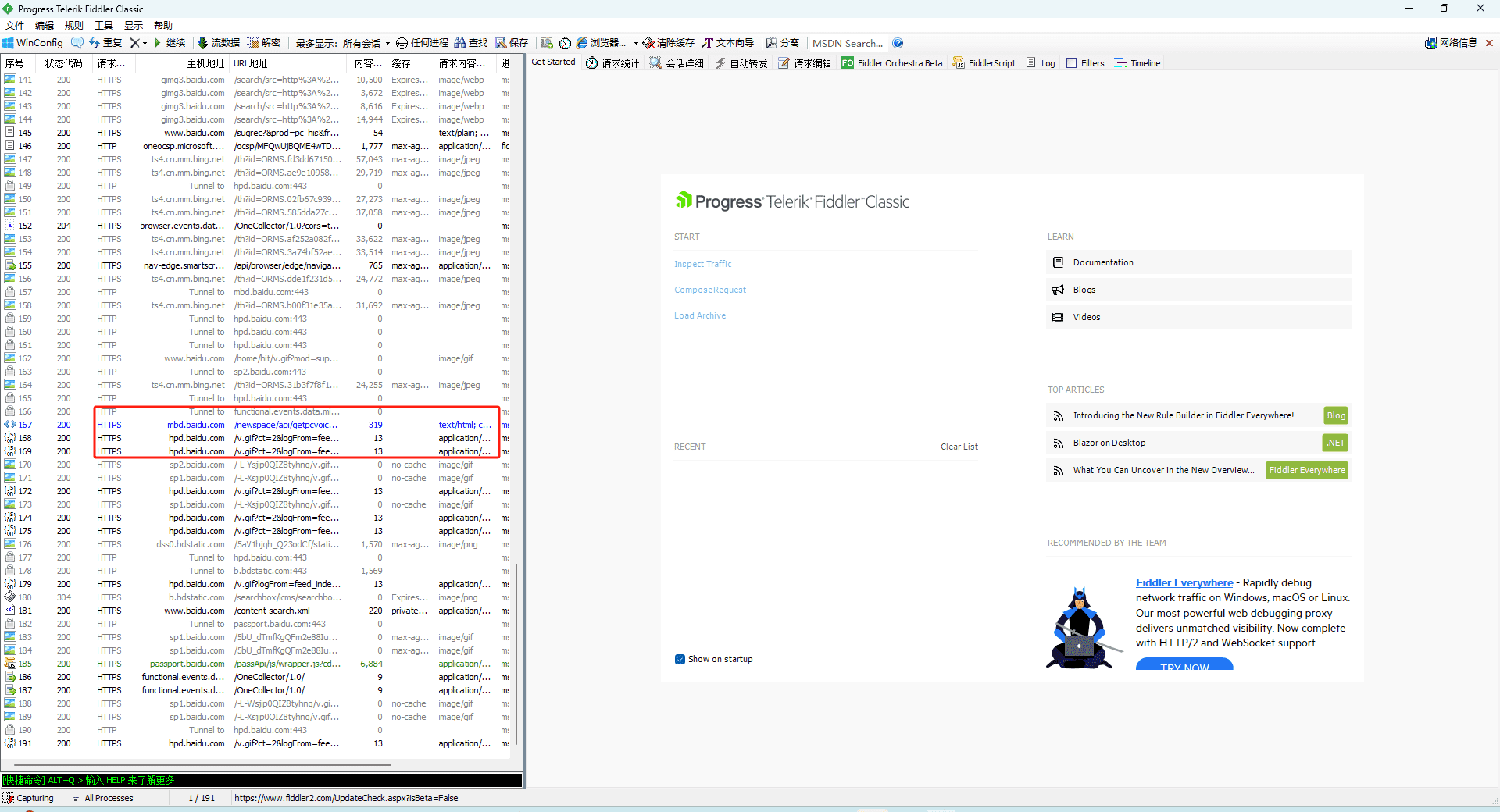Click the All Processes filter in status bar
Viewport: 1500px width, 812px height.
click(102, 798)
